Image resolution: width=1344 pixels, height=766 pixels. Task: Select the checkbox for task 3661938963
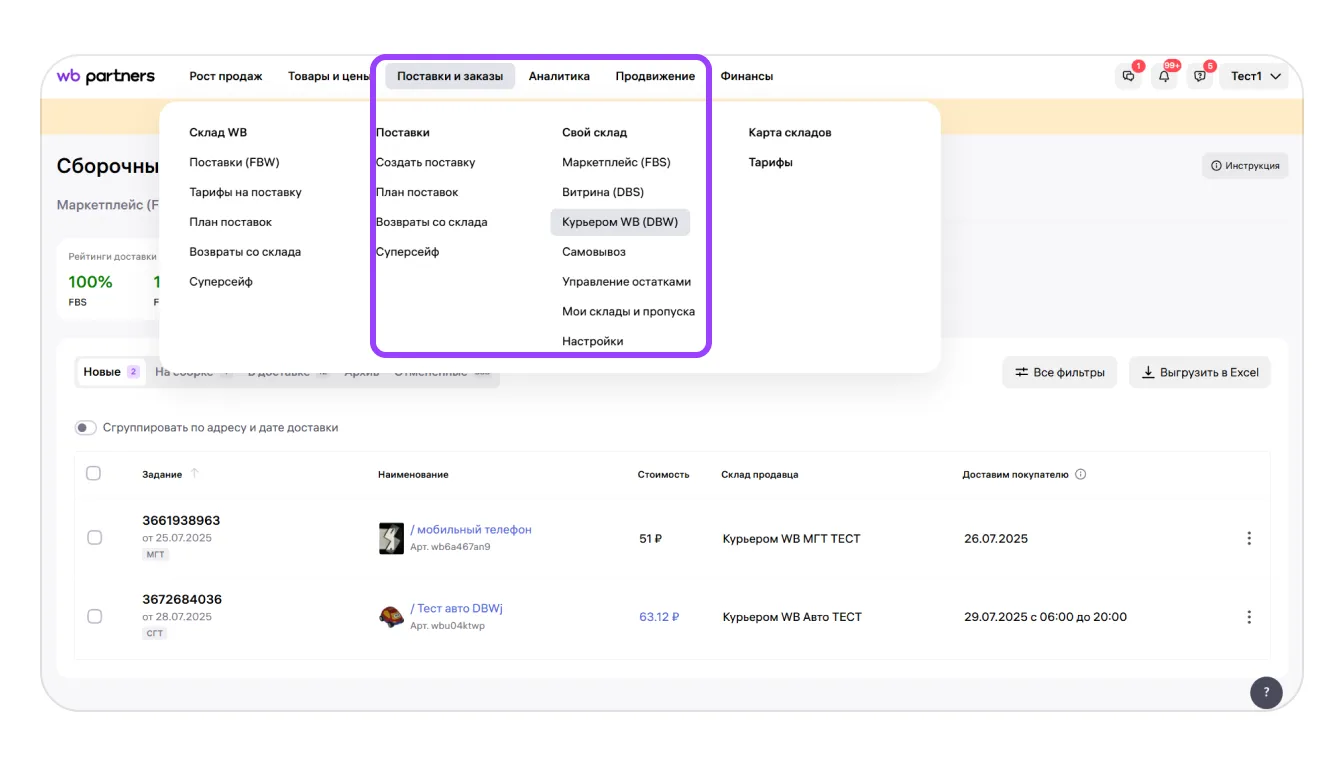point(94,538)
